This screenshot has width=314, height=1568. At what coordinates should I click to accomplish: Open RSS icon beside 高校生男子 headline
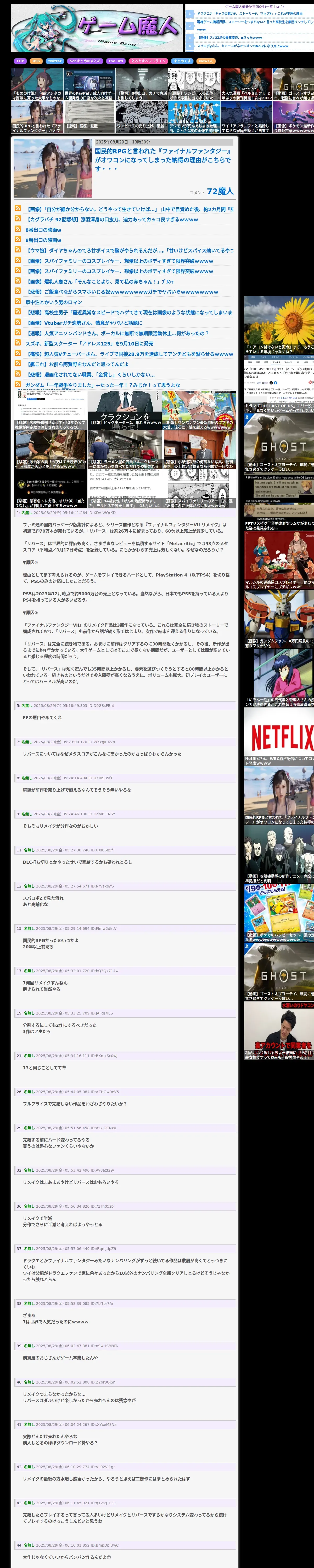coord(18,312)
